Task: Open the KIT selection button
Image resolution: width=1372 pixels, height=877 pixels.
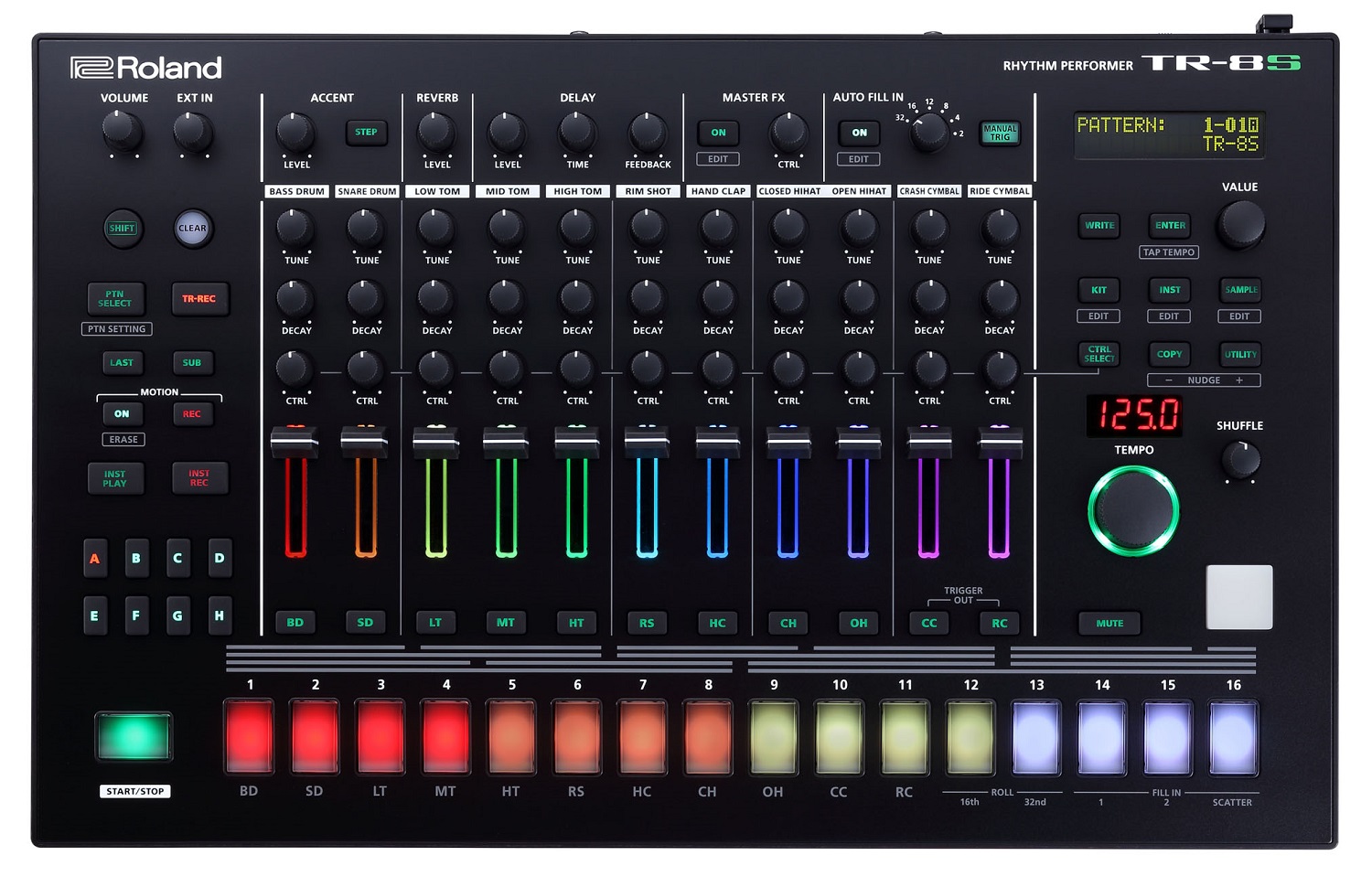Action: (x=1099, y=290)
